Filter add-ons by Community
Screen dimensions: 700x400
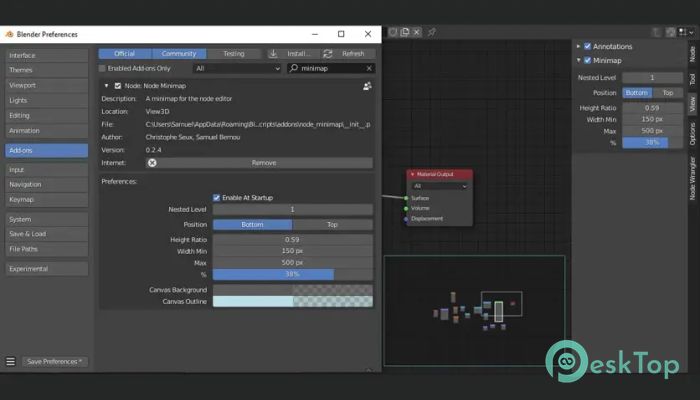[179, 54]
